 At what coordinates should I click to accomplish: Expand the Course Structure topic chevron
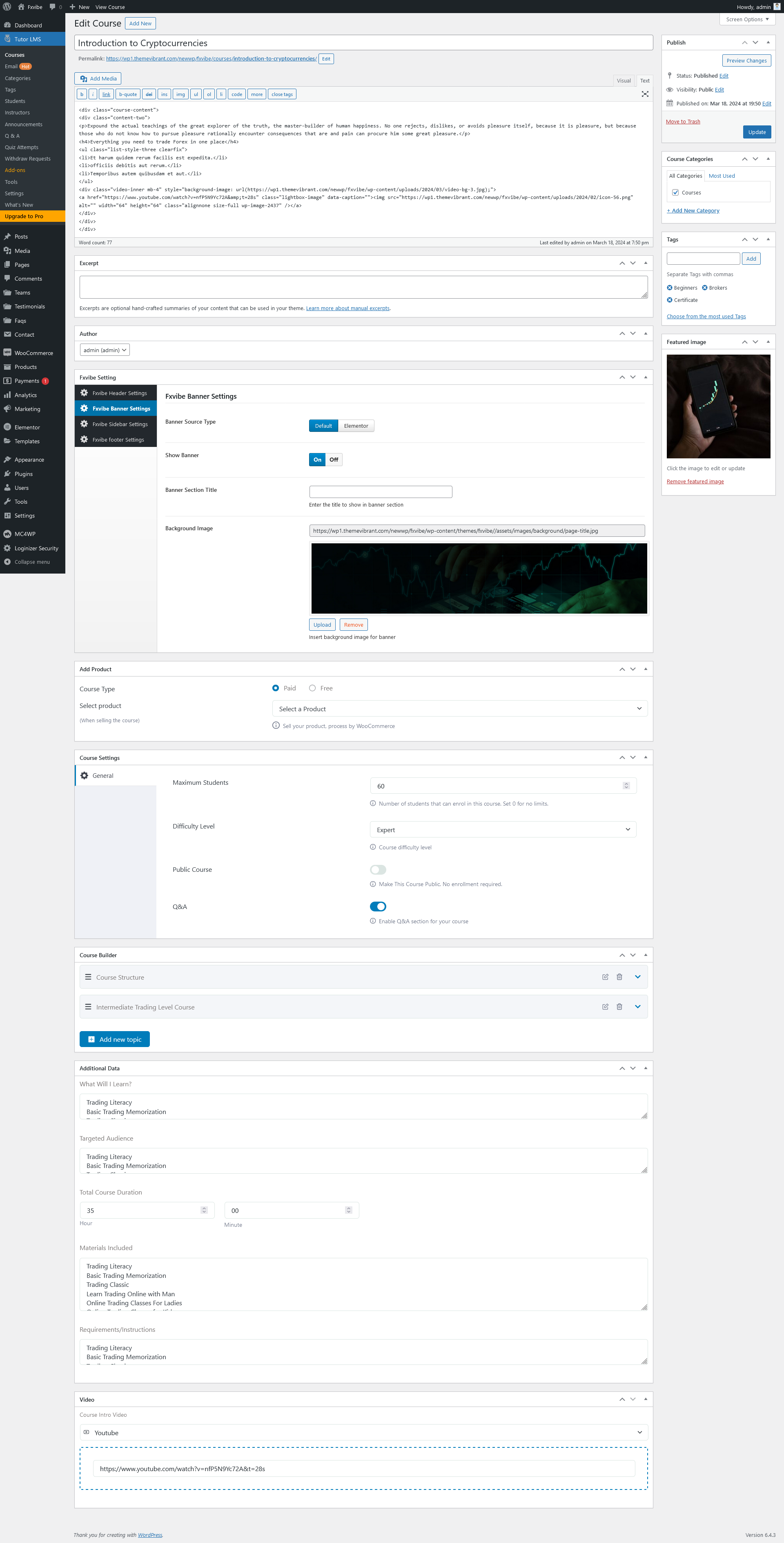point(637,977)
